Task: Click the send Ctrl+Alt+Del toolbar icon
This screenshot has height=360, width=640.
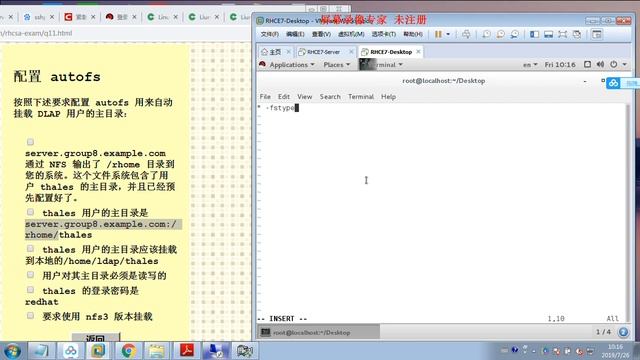Action: [466, 34]
